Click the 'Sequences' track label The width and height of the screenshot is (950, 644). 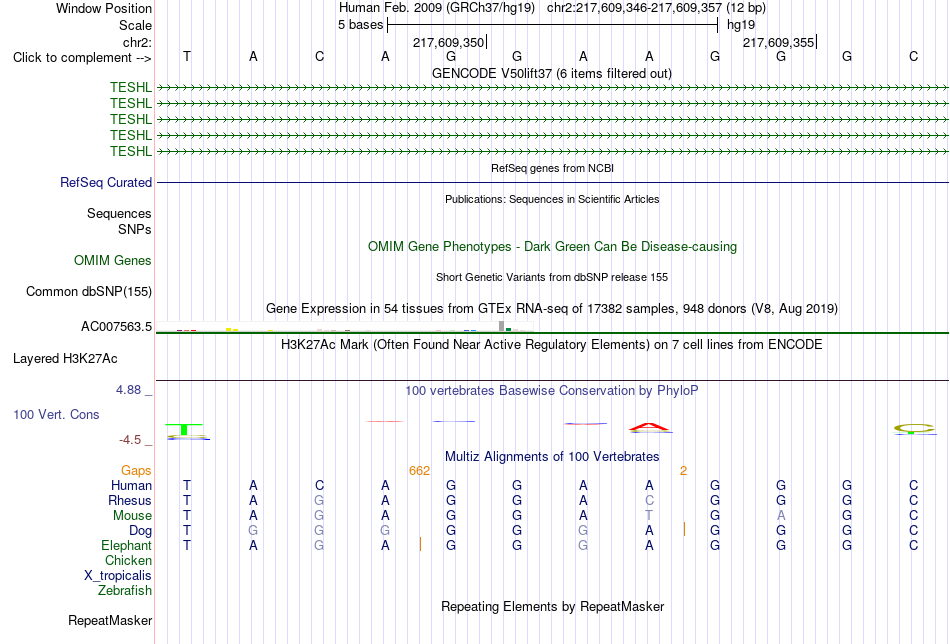click(119, 213)
